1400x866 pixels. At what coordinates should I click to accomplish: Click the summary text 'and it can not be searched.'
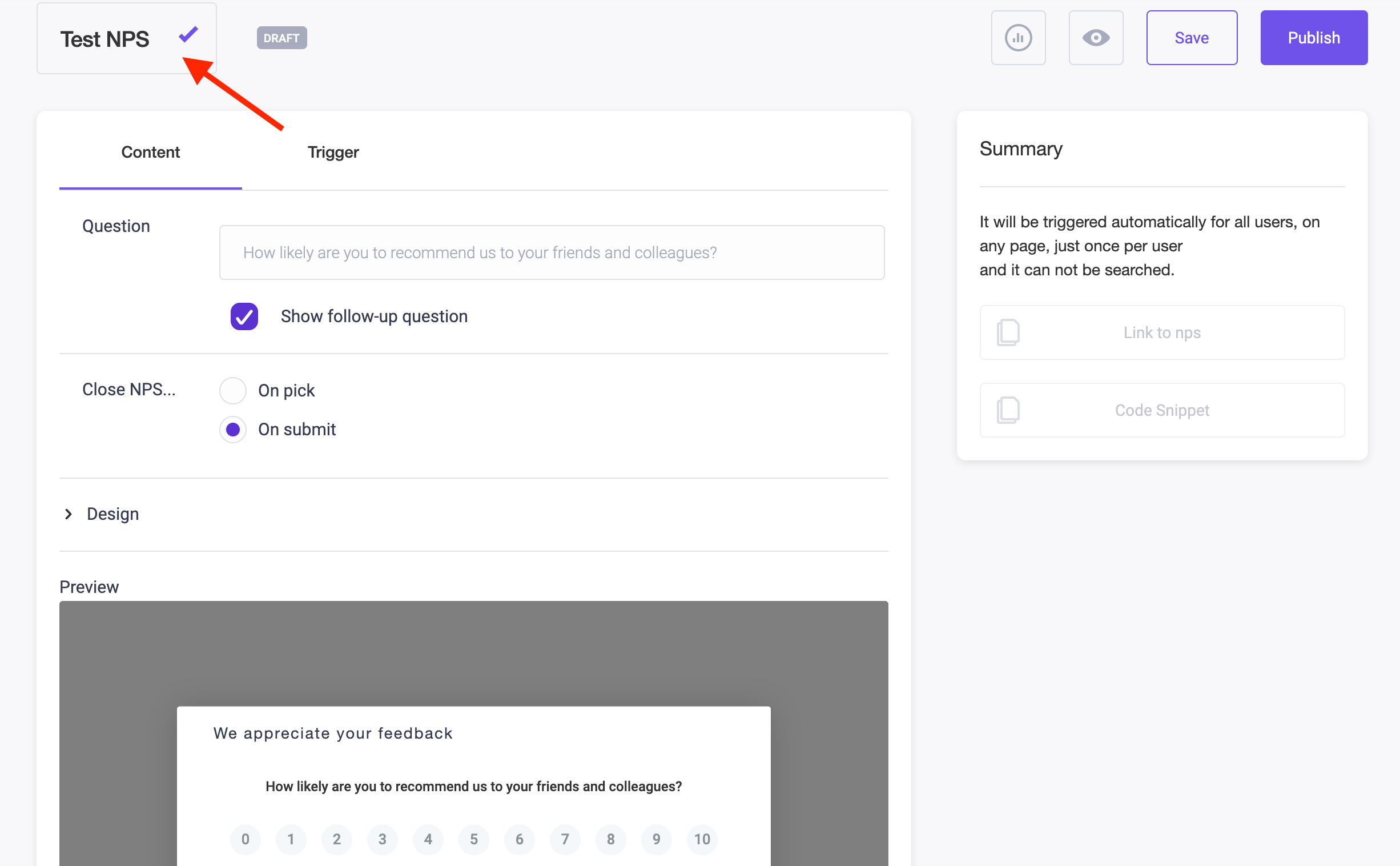point(1077,270)
